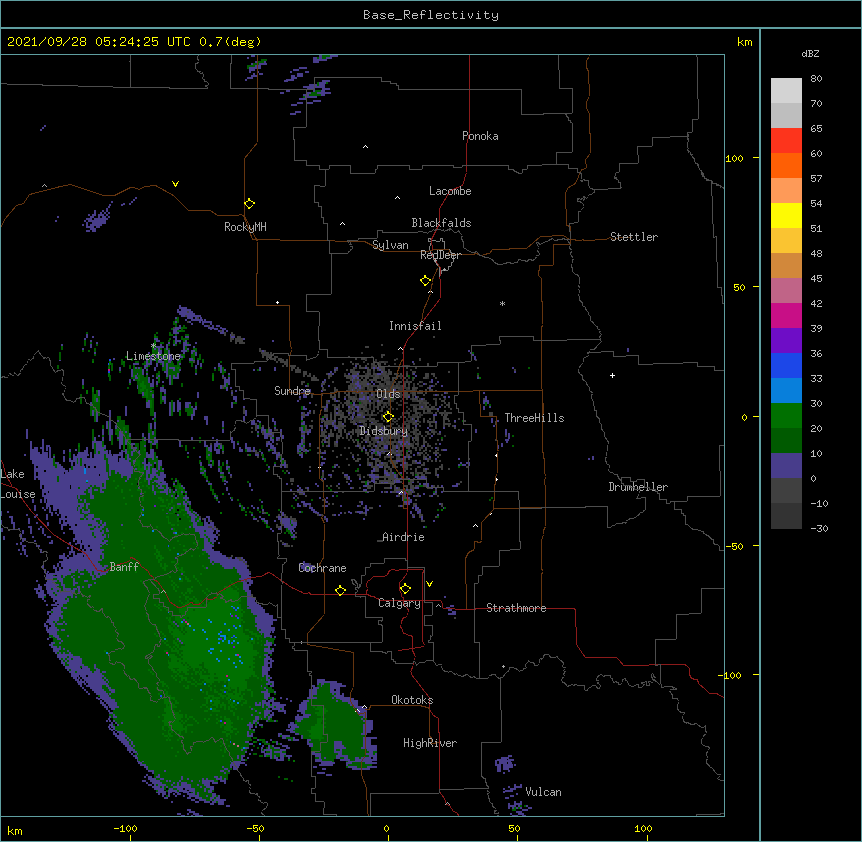This screenshot has height=842, width=862.
Task: Click the RockyMH map label
Action: [245, 227]
